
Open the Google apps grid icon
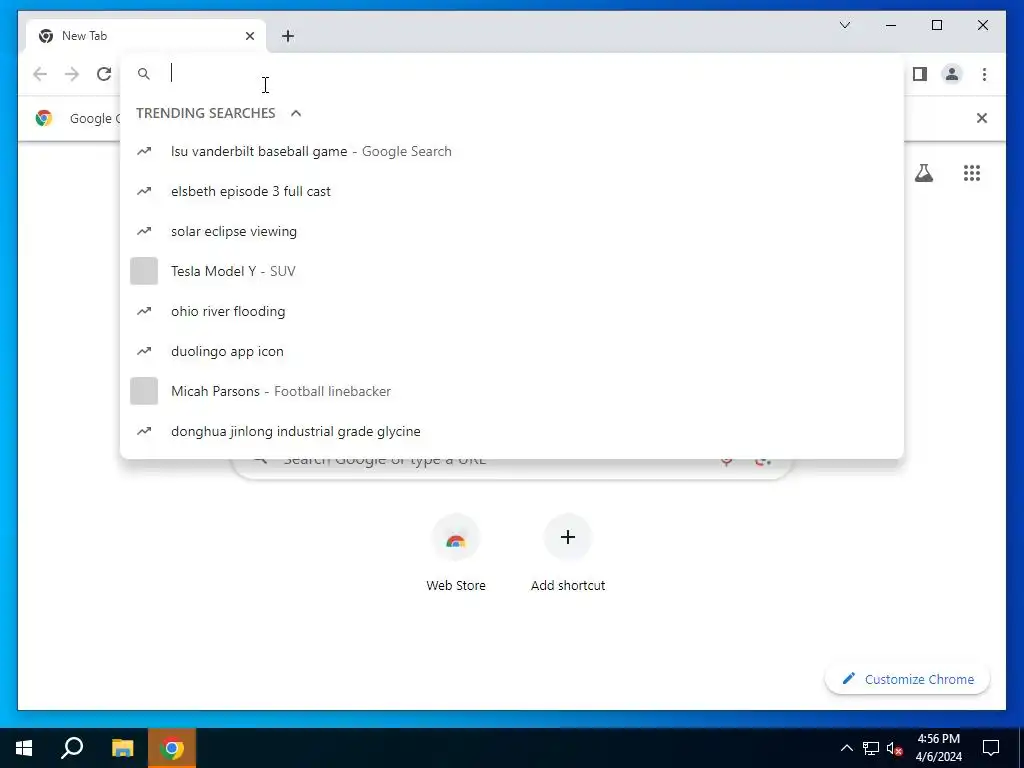point(972,173)
